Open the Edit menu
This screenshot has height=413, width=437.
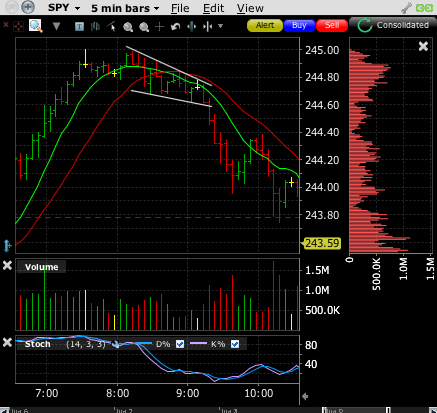pos(213,8)
